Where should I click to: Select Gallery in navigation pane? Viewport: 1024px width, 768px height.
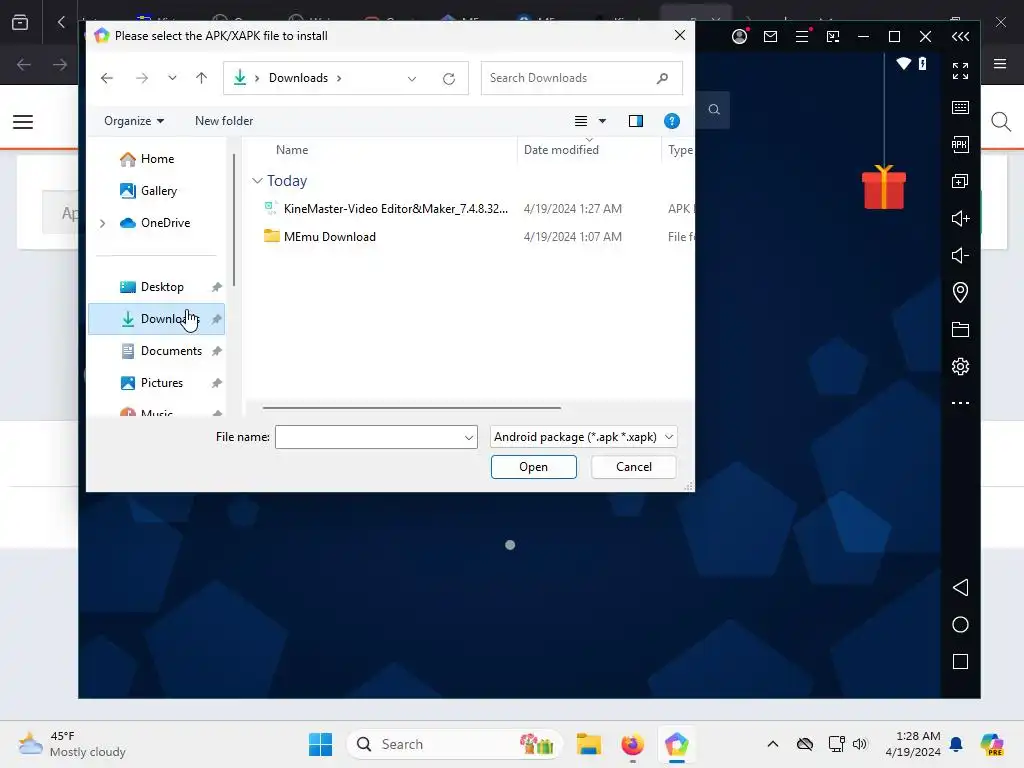157,191
